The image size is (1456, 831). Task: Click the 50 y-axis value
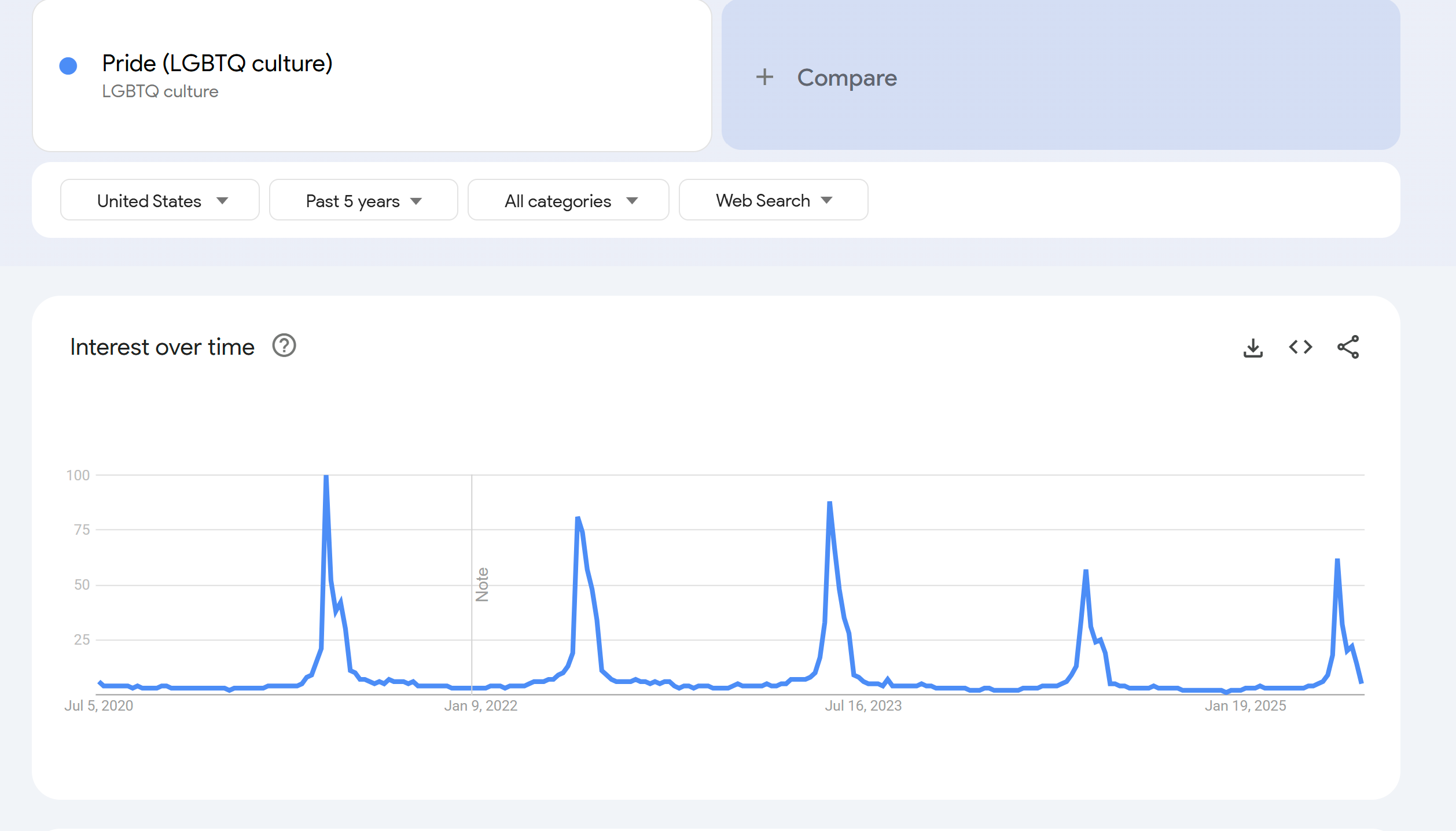(82, 584)
